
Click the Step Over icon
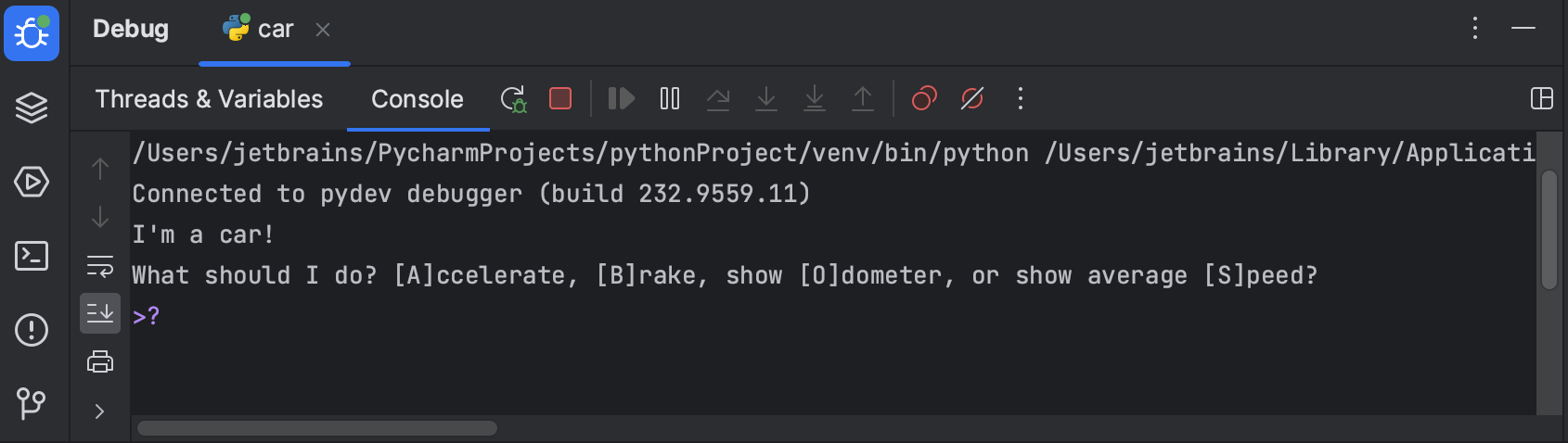pyautogui.click(x=718, y=98)
